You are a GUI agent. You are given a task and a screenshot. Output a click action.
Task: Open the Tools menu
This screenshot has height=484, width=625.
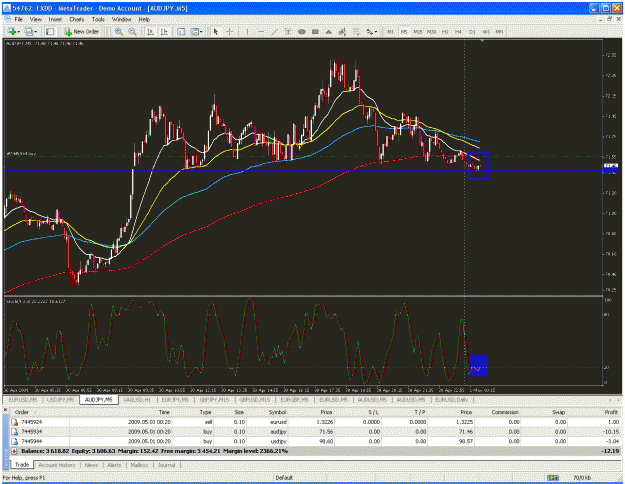(x=98, y=19)
